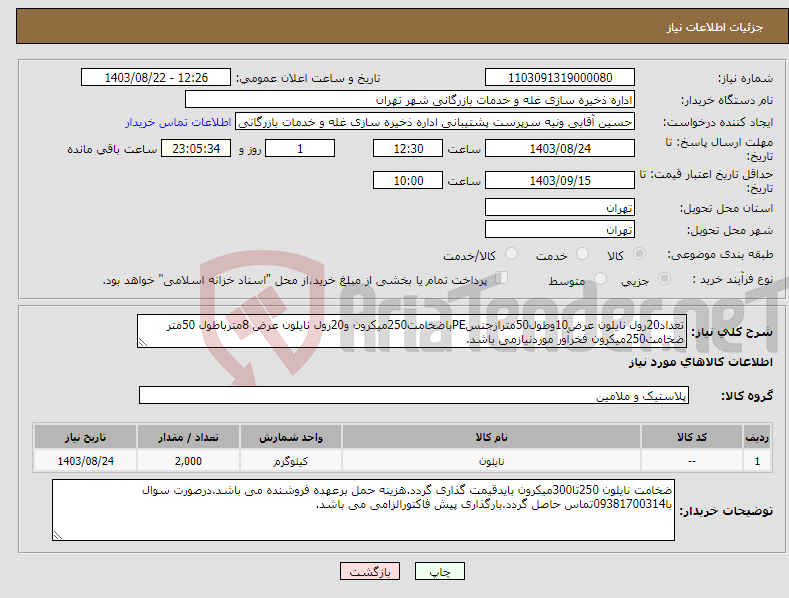Click the واحد شمارش column header
Viewport: 789px width, 598px height.
coord(291,437)
